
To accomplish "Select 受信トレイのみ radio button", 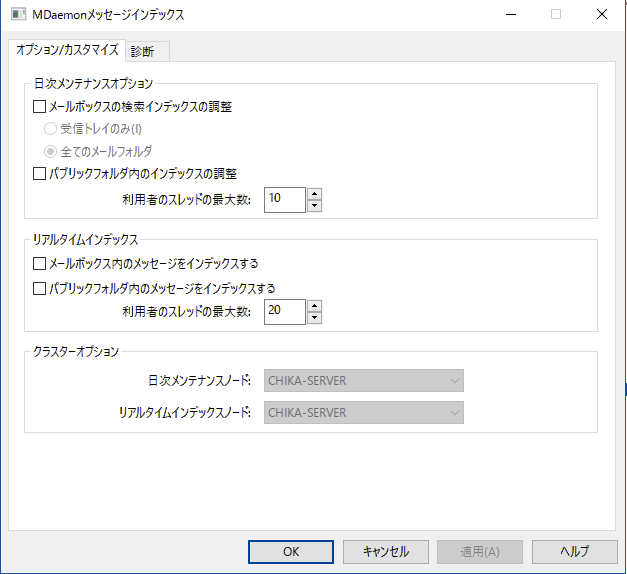I will click(50, 128).
